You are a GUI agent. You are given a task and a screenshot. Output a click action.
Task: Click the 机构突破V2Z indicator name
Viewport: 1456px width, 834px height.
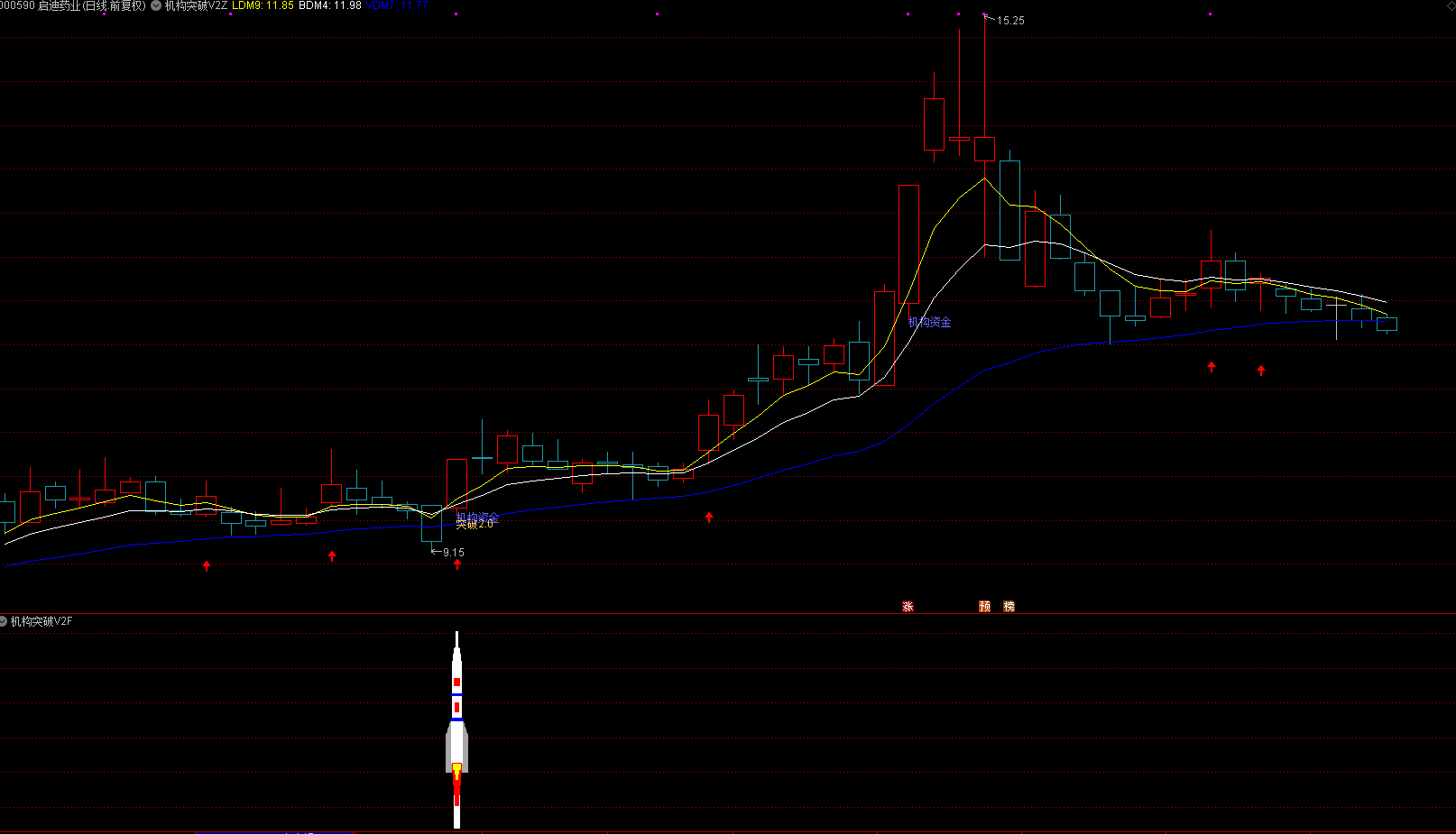click(196, 5)
